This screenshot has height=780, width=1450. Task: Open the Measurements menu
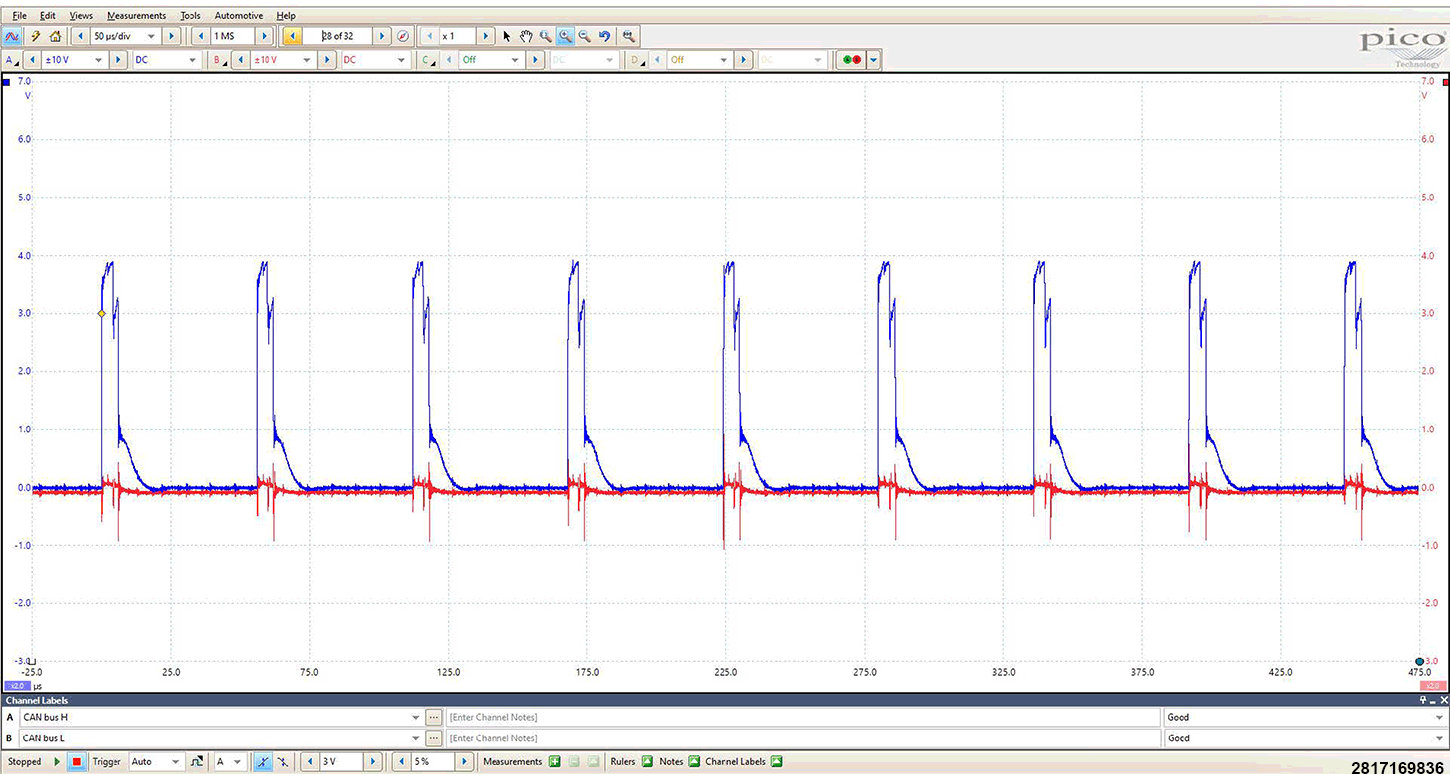136,16
